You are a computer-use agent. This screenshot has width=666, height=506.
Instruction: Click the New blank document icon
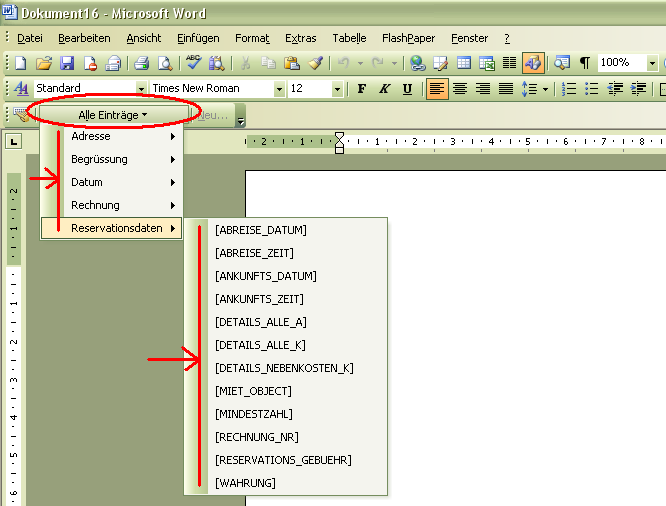(x=20, y=63)
